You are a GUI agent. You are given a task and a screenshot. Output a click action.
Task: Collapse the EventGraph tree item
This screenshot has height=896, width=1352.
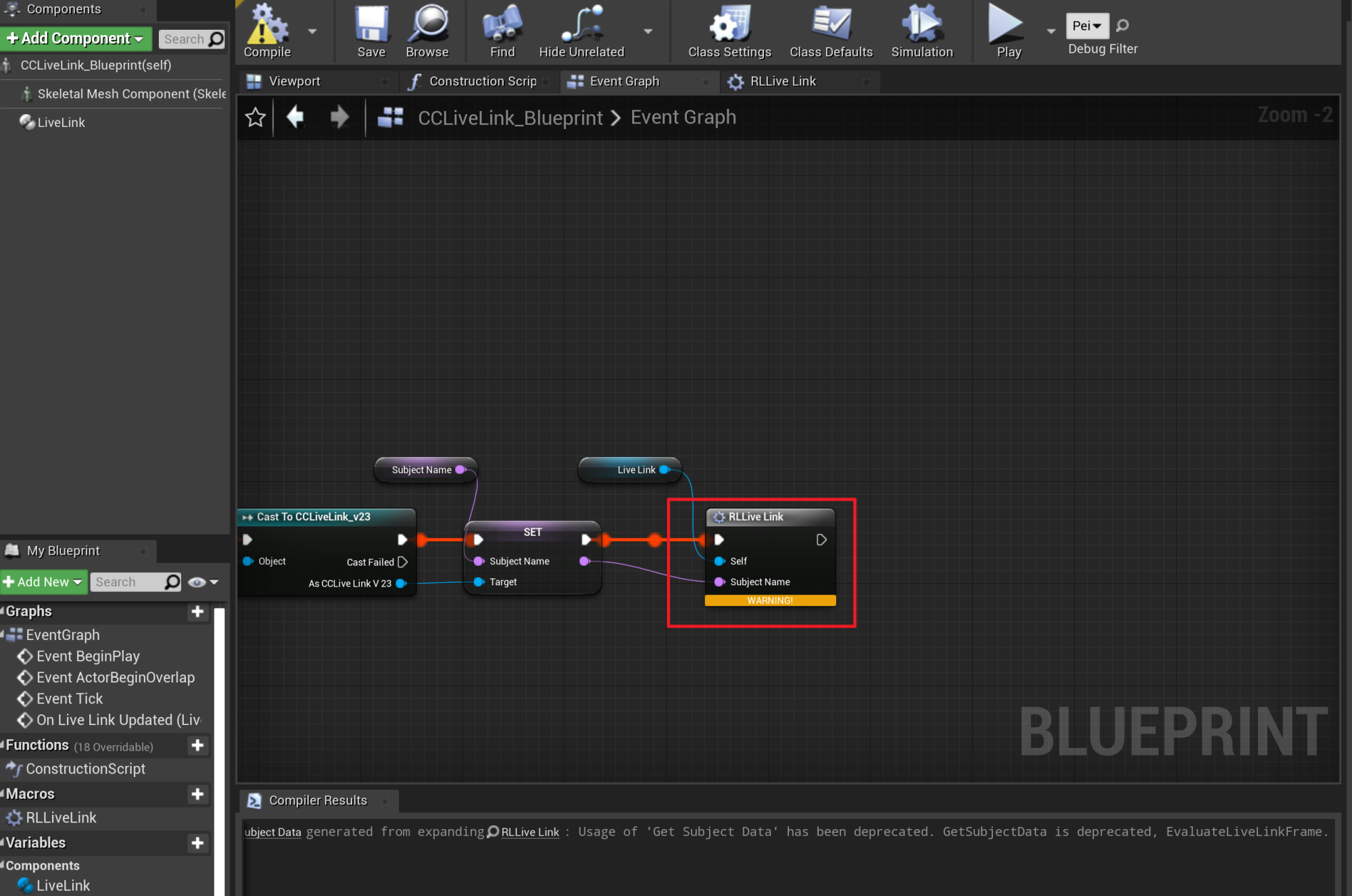pyautogui.click(x=3, y=634)
